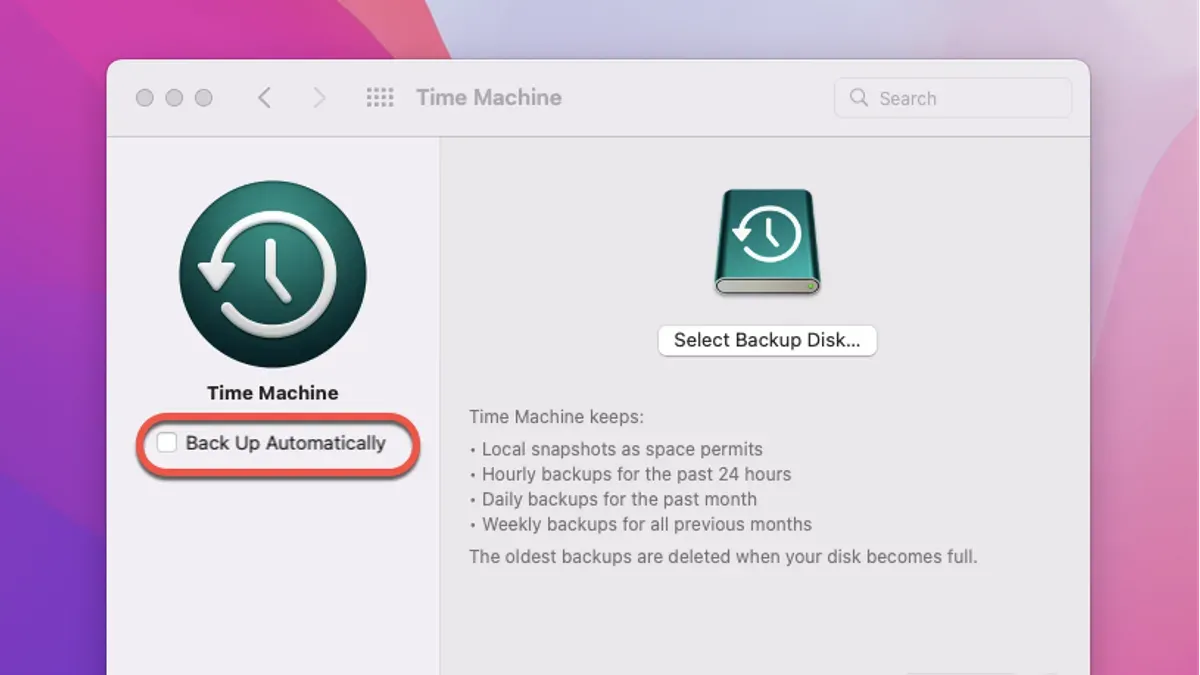Click the large Time Machine clock icon
This screenshot has height=675, width=1200.
pos(273,274)
